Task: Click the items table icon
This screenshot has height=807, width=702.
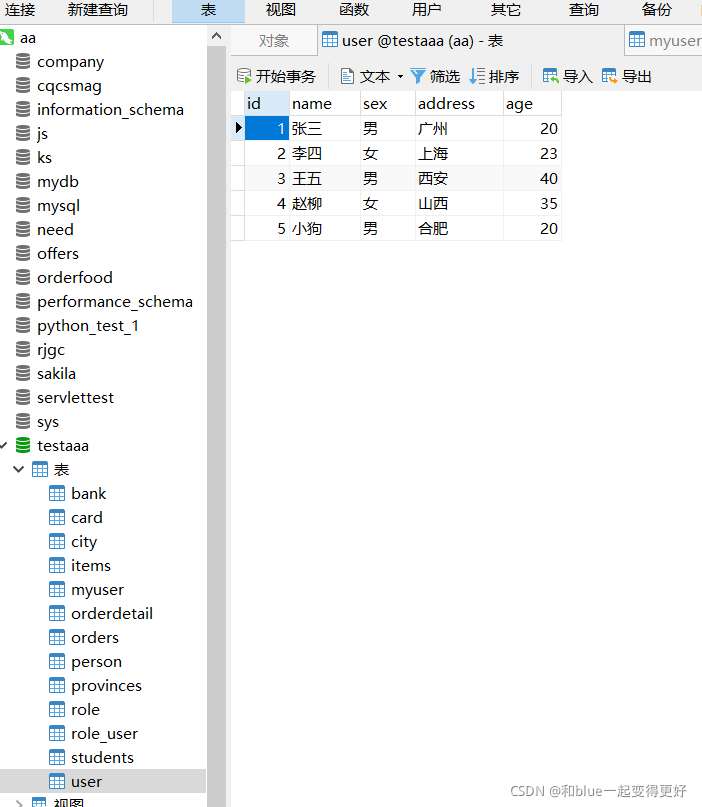Action: click(57, 566)
